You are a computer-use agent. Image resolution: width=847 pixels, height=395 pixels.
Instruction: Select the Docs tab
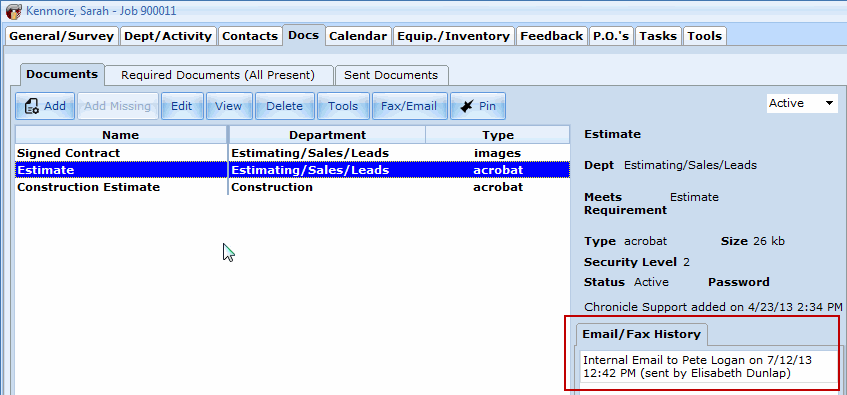coord(304,35)
